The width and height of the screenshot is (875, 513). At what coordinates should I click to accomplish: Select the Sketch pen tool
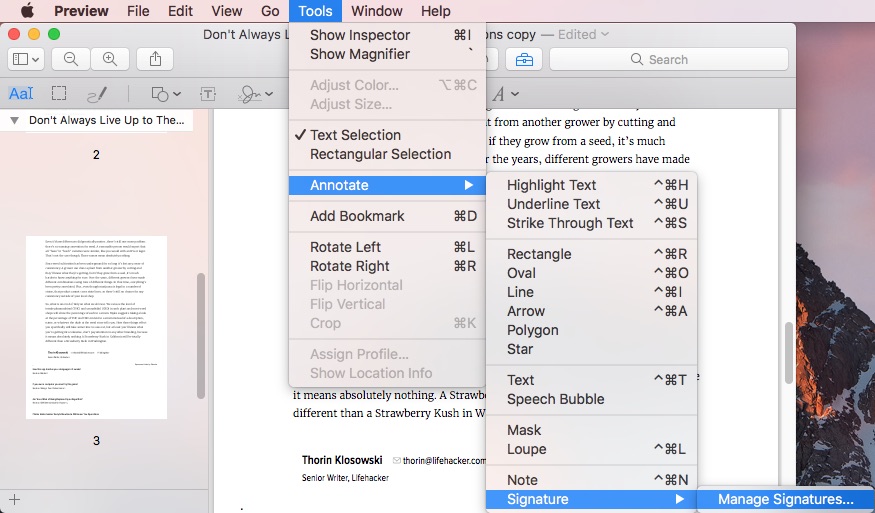pyautogui.click(x=97, y=94)
